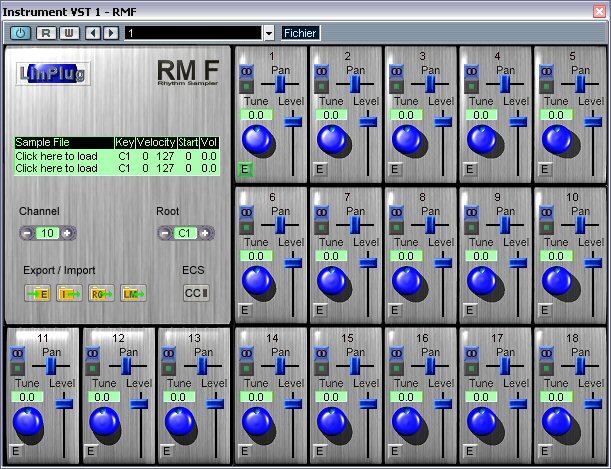The height and width of the screenshot is (469, 611).
Task: Click the preset name field showing 1
Action: pyautogui.click(x=193, y=33)
